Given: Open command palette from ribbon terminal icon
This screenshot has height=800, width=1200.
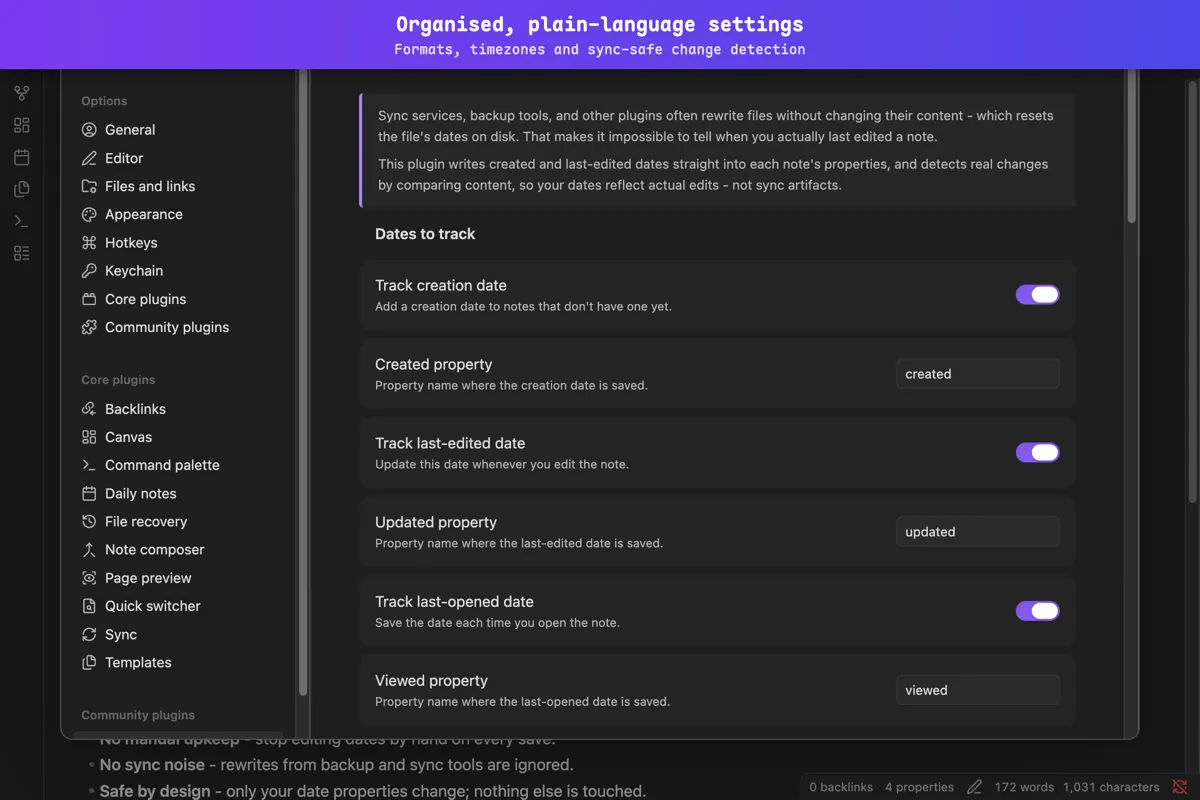Looking at the screenshot, I should coord(22,221).
